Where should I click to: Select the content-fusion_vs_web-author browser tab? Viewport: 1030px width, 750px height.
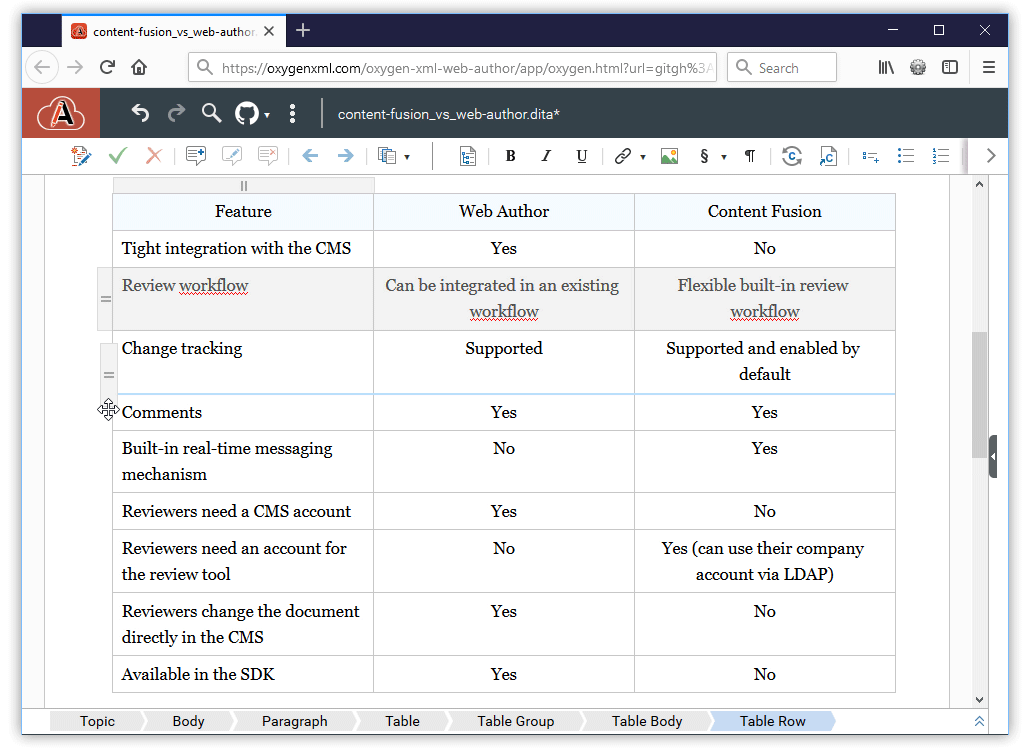pos(173,31)
